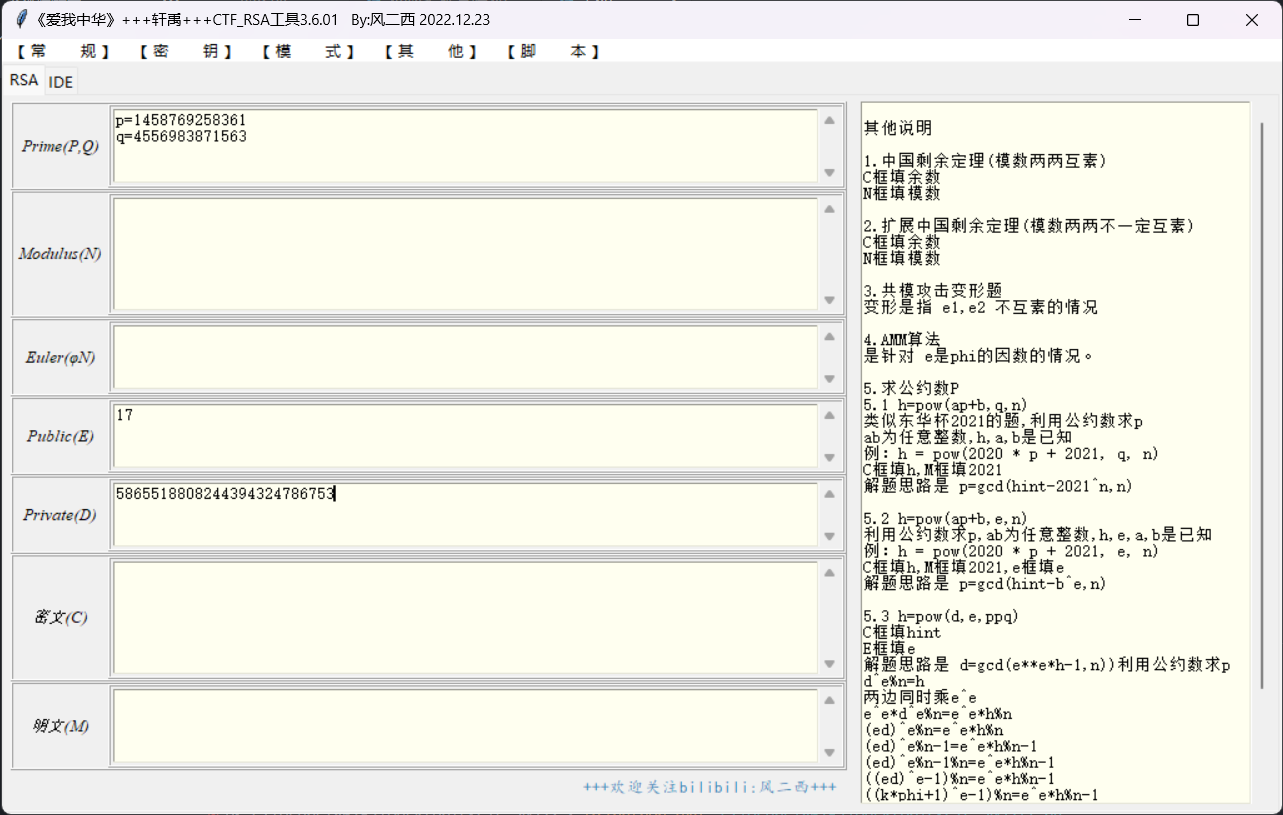
Task: Click the line 4.AMM算法
Action: click(902, 340)
